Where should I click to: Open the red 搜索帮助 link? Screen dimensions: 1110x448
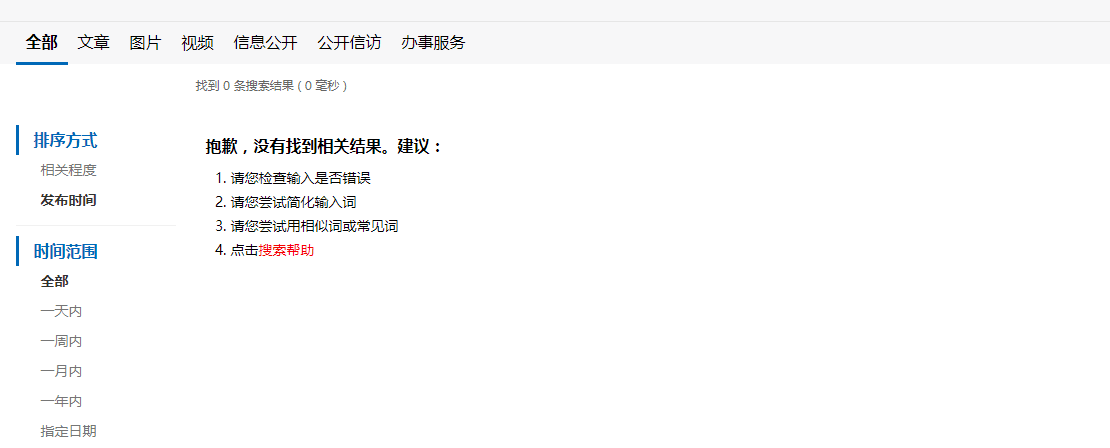(286, 251)
